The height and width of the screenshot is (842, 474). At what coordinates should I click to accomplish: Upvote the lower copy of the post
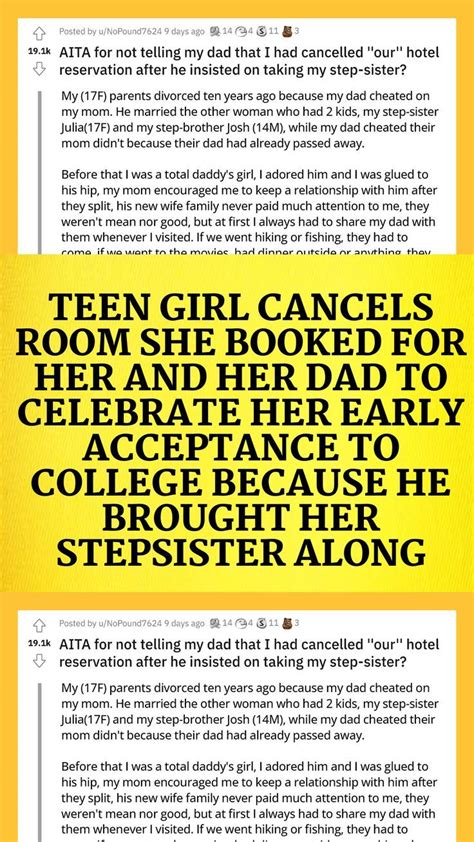tap(38, 626)
